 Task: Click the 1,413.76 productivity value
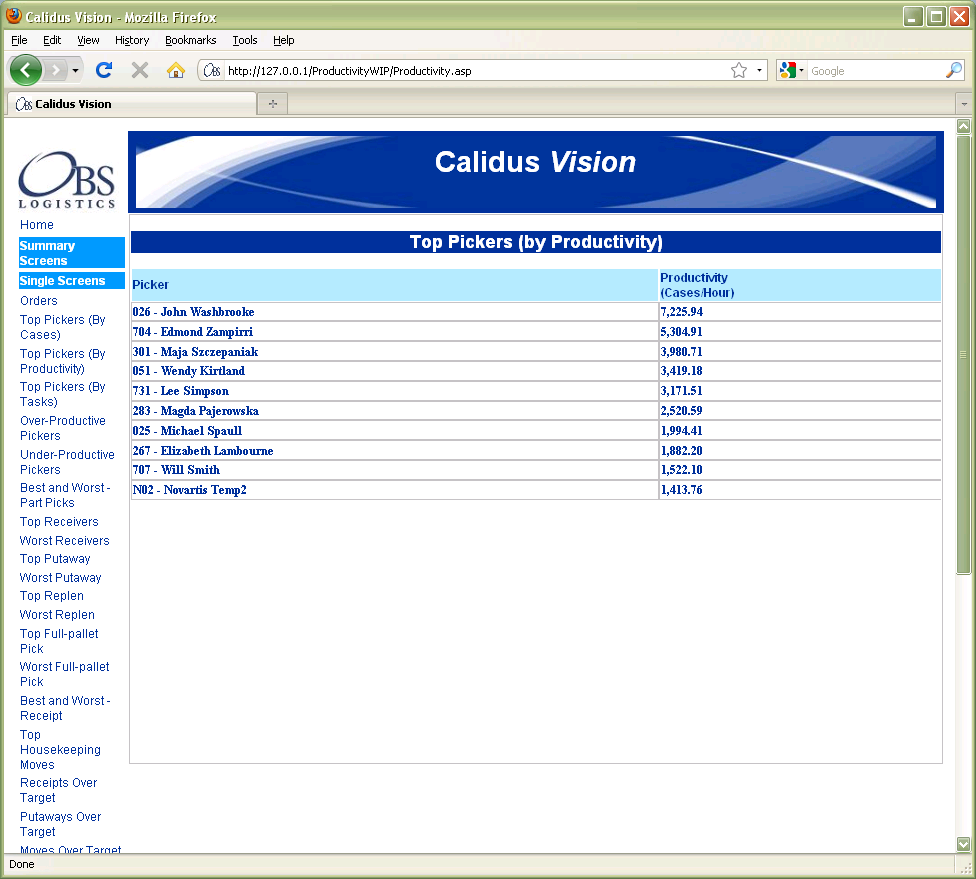[682, 490]
